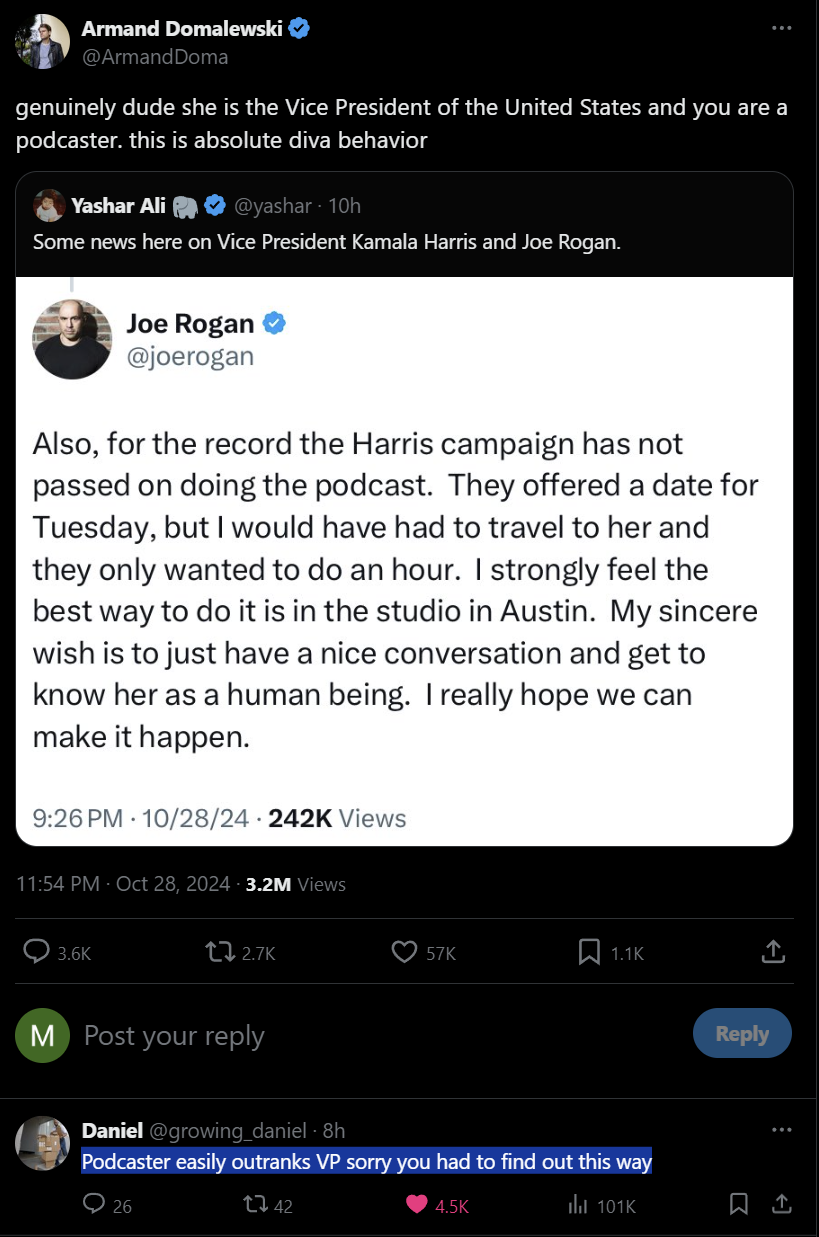Share the main post
Image resolution: width=819 pixels, height=1237 pixels.
(773, 953)
